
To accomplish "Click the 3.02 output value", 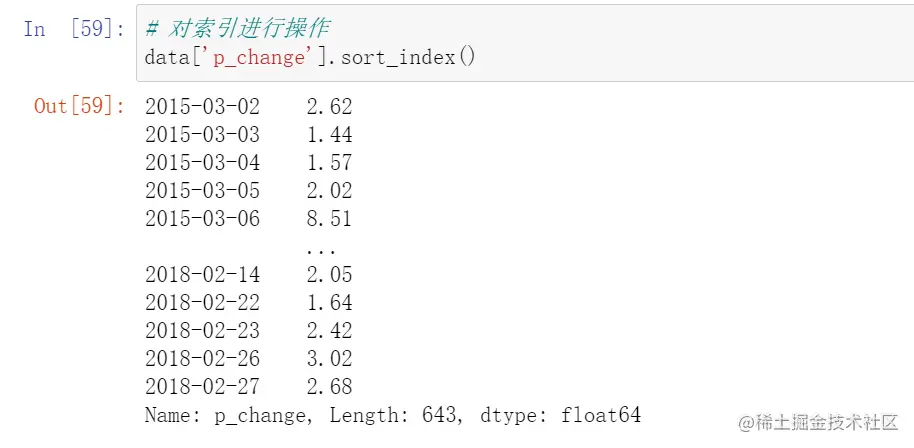I will click(x=330, y=358).
